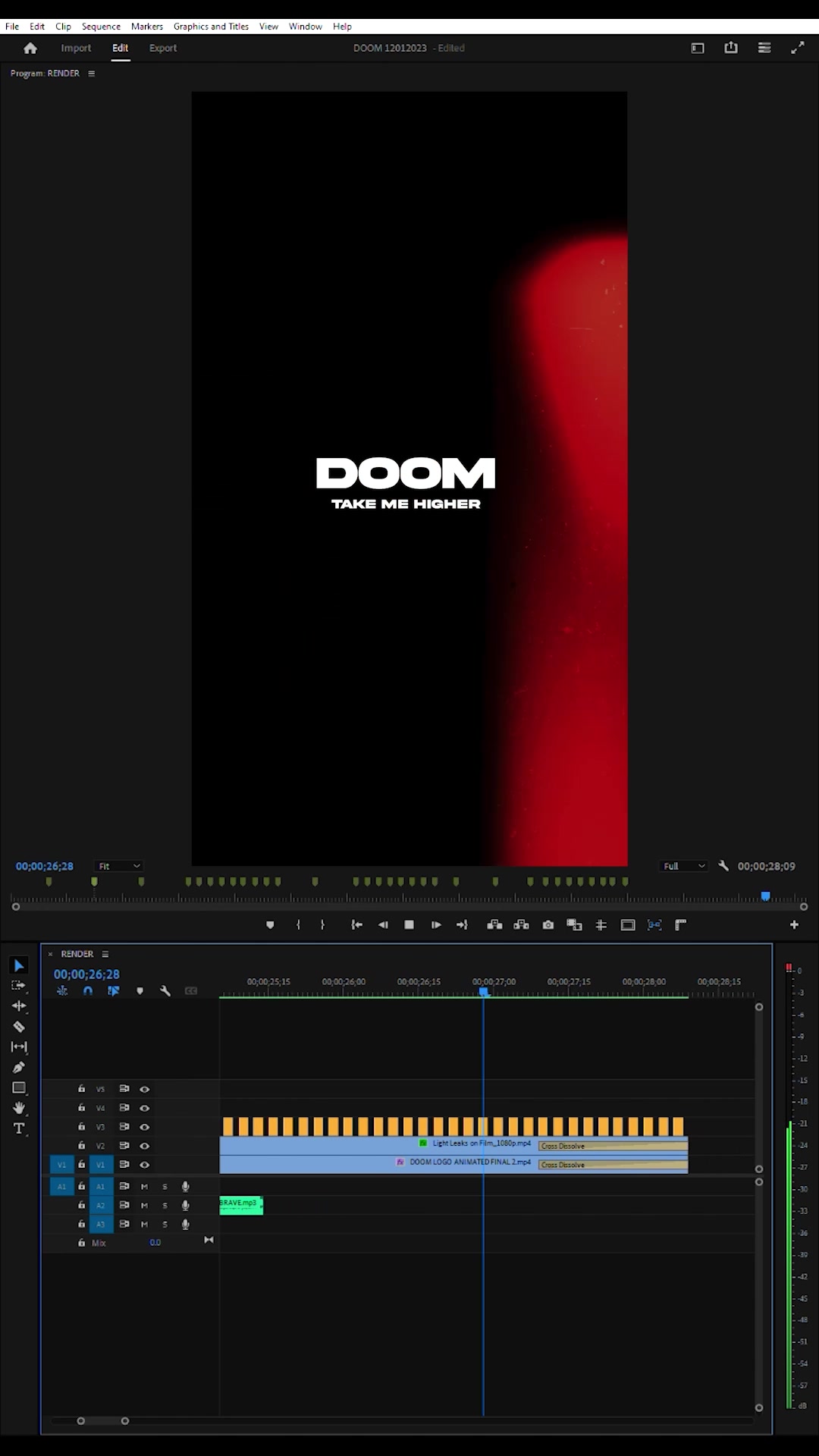819x1456 pixels.
Task: Open the Clip menu
Action: 63,27
